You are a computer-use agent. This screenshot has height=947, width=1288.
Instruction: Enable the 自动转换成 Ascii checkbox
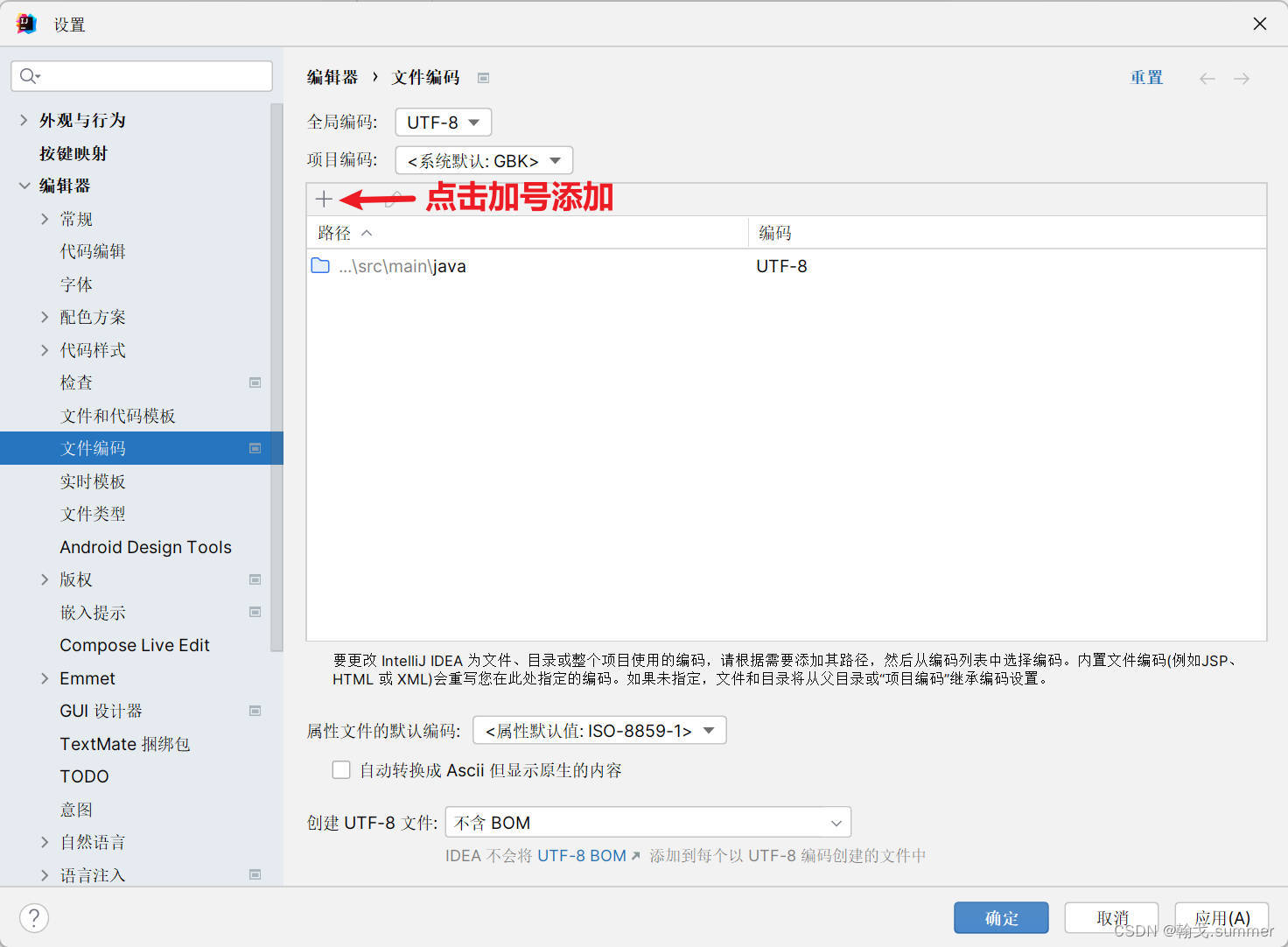pyautogui.click(x=341, y=769)
